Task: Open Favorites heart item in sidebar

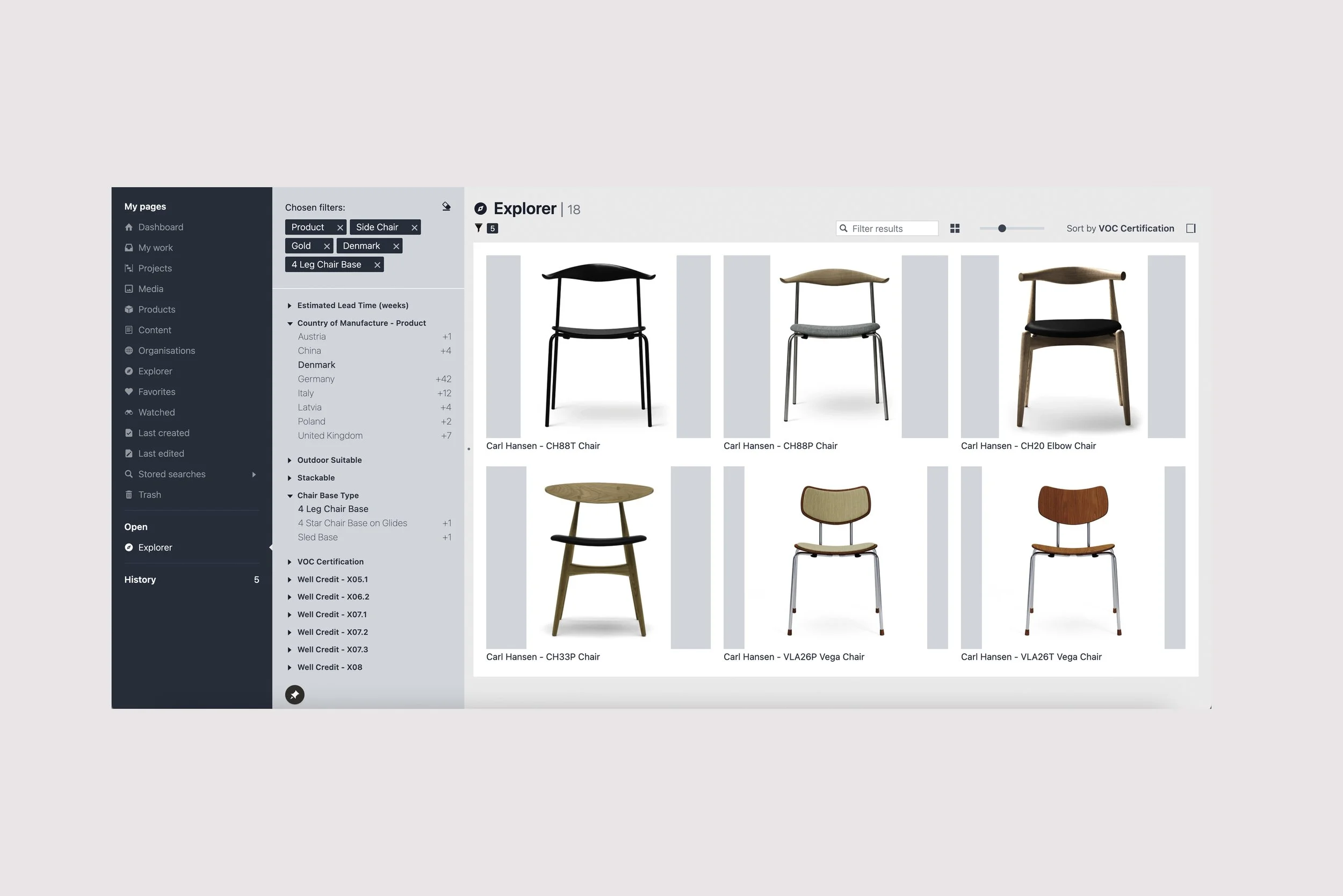Action: click(156, 392)
